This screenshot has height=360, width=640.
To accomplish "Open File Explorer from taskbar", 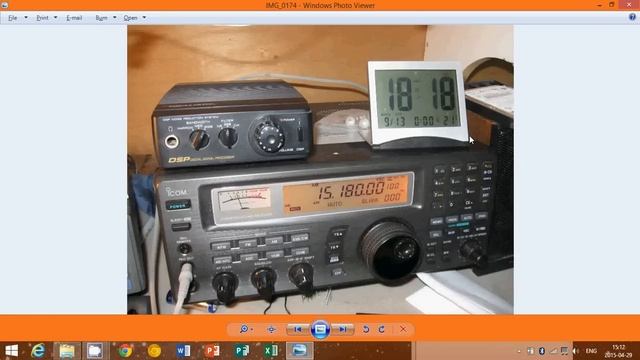I will (67, 351).
